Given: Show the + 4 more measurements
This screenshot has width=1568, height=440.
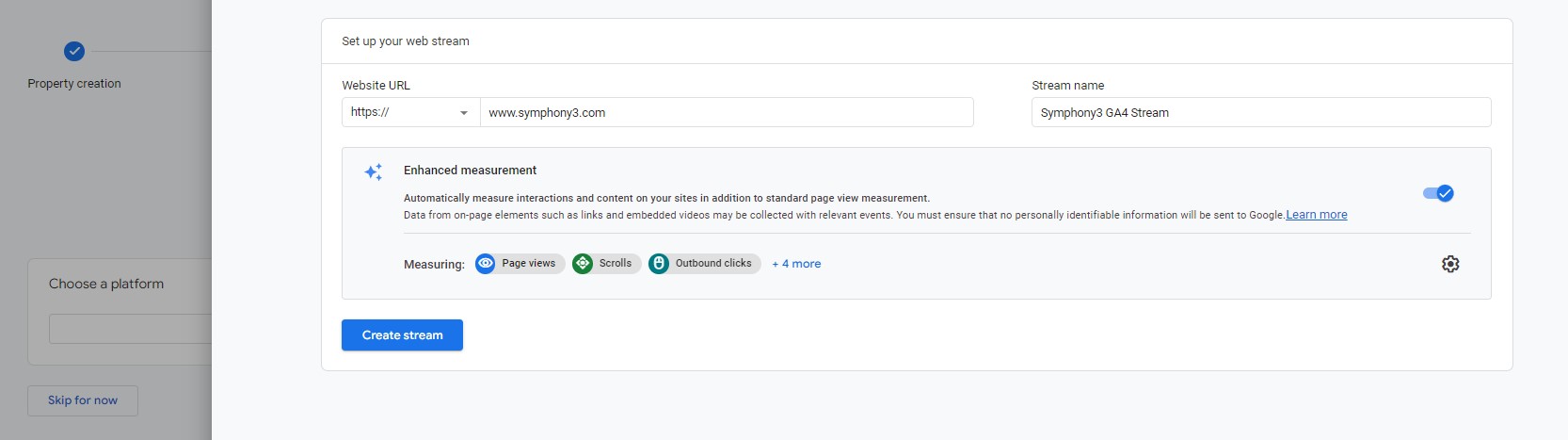Looking at the screenshot, I should coord(796,264).
